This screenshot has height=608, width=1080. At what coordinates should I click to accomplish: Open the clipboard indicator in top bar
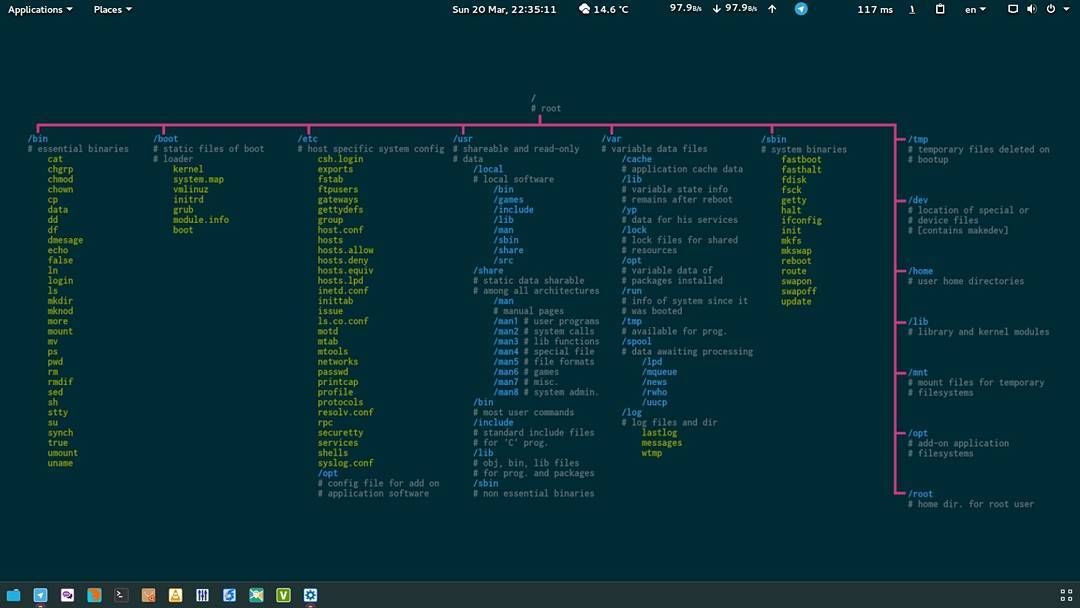point(940,9)
